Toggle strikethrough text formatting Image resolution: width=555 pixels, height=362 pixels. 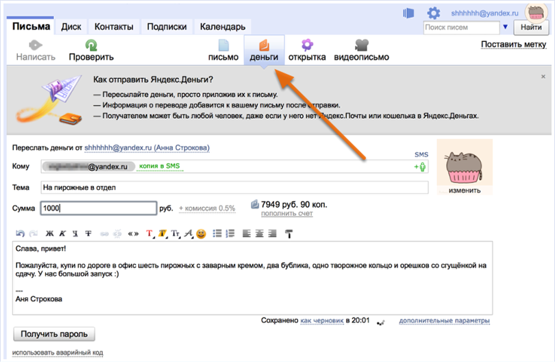(x=88, y=234)
